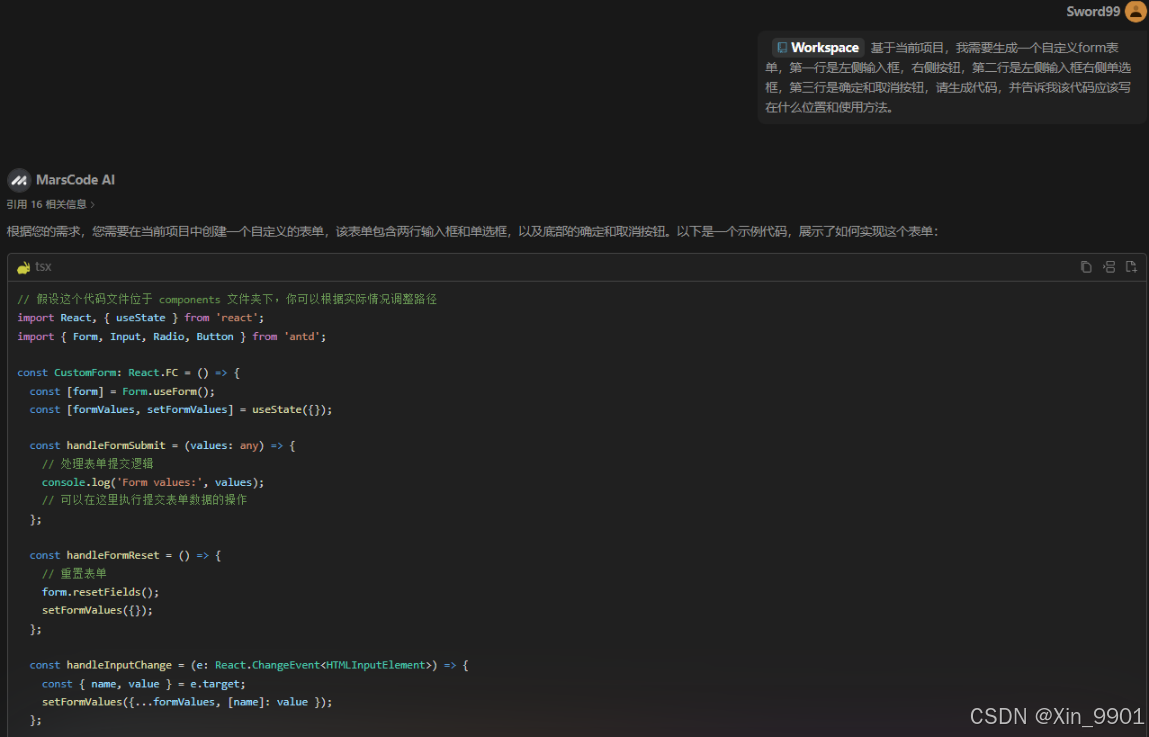Click the AI response paragraph starting 根据您的需求
Viewport: 1149px width, 737px height.
pyautogui.click(x=473, y=232)
